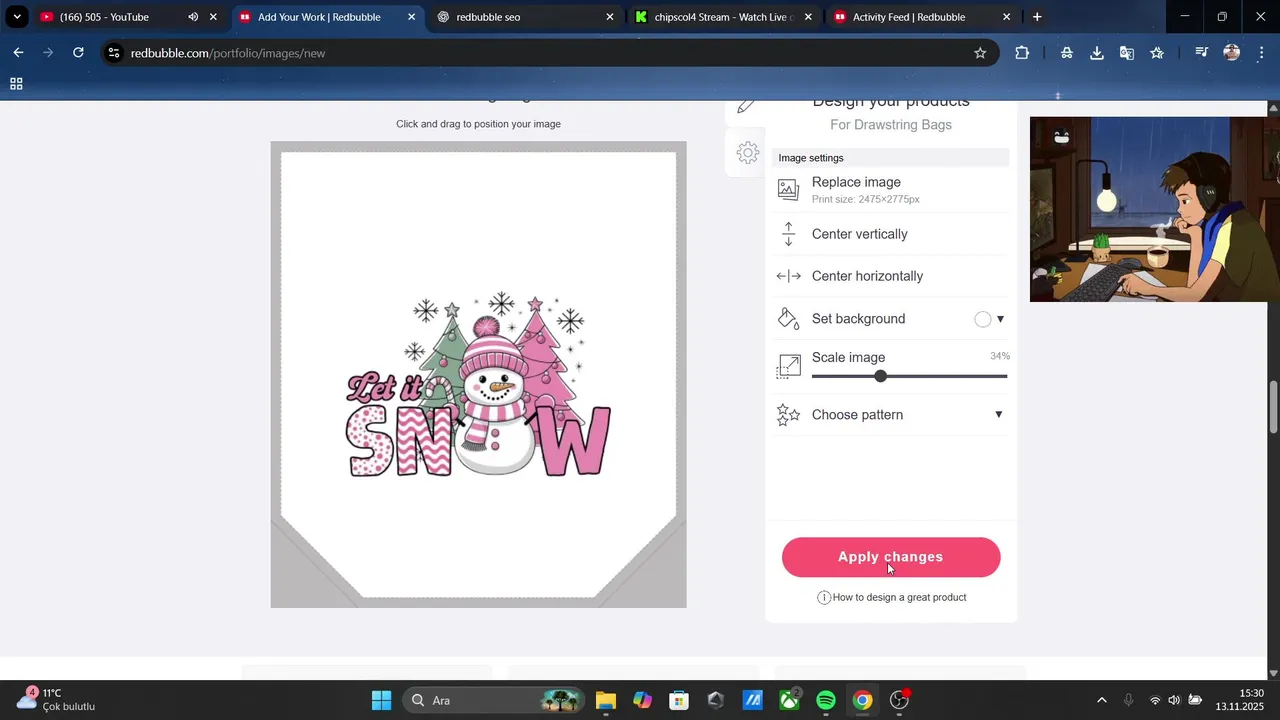Open OBS Studio from the taskbar
Image resolution: width=1280 pixels, height=720 pixels.
pos(899,701)
